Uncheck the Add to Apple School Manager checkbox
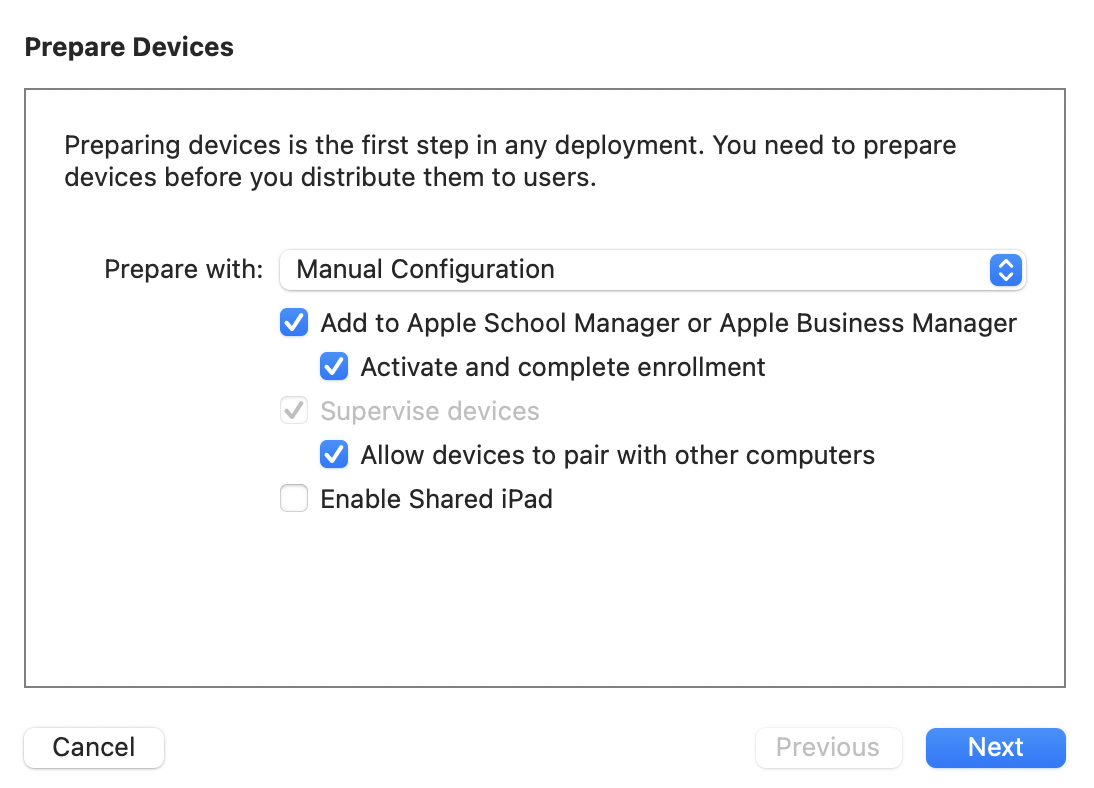The image size is (1094, 788). [x=294, y=323]
